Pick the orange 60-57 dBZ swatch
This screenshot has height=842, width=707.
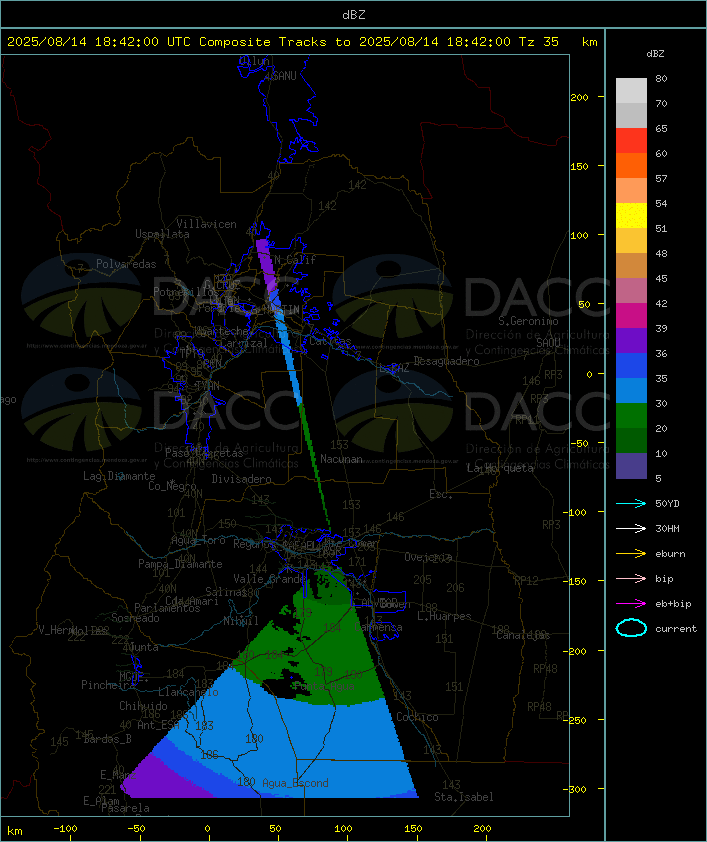(631, 165)
